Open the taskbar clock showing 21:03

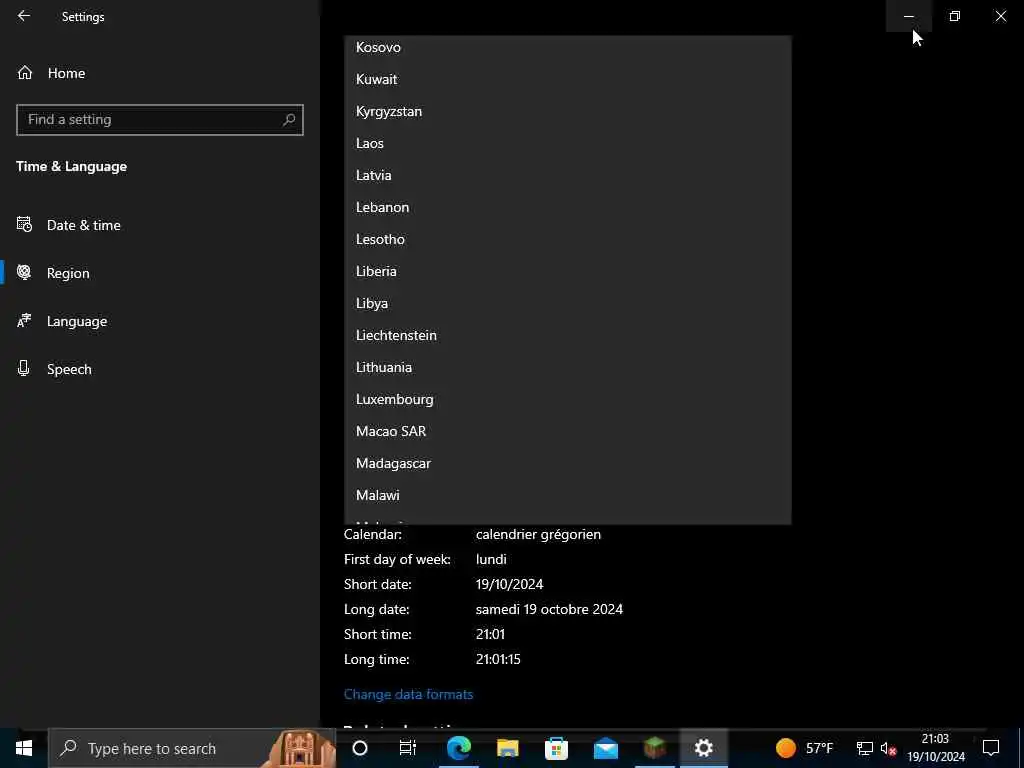936,748
